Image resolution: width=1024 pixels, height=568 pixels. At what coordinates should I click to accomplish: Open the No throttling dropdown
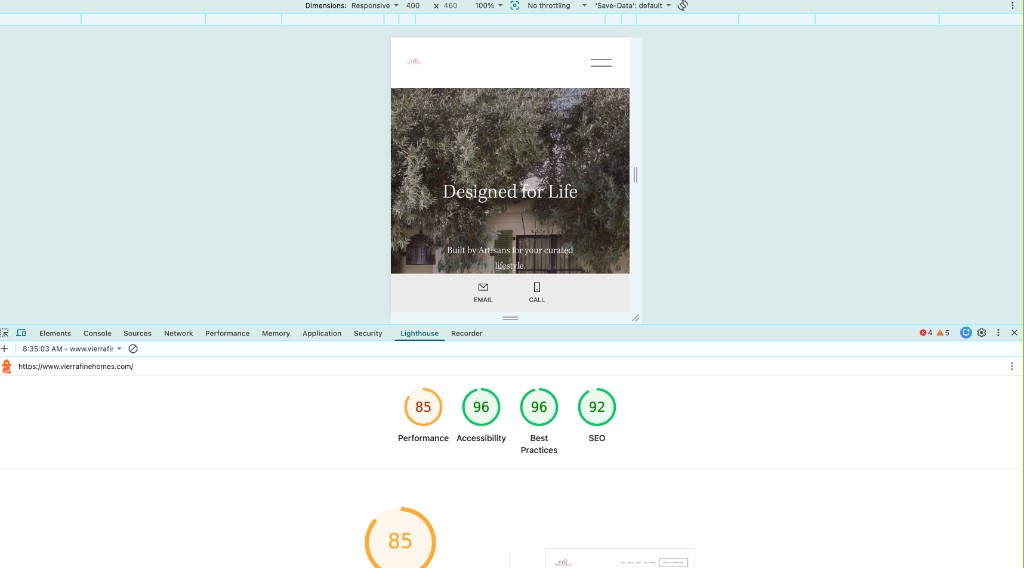[556, 5]
